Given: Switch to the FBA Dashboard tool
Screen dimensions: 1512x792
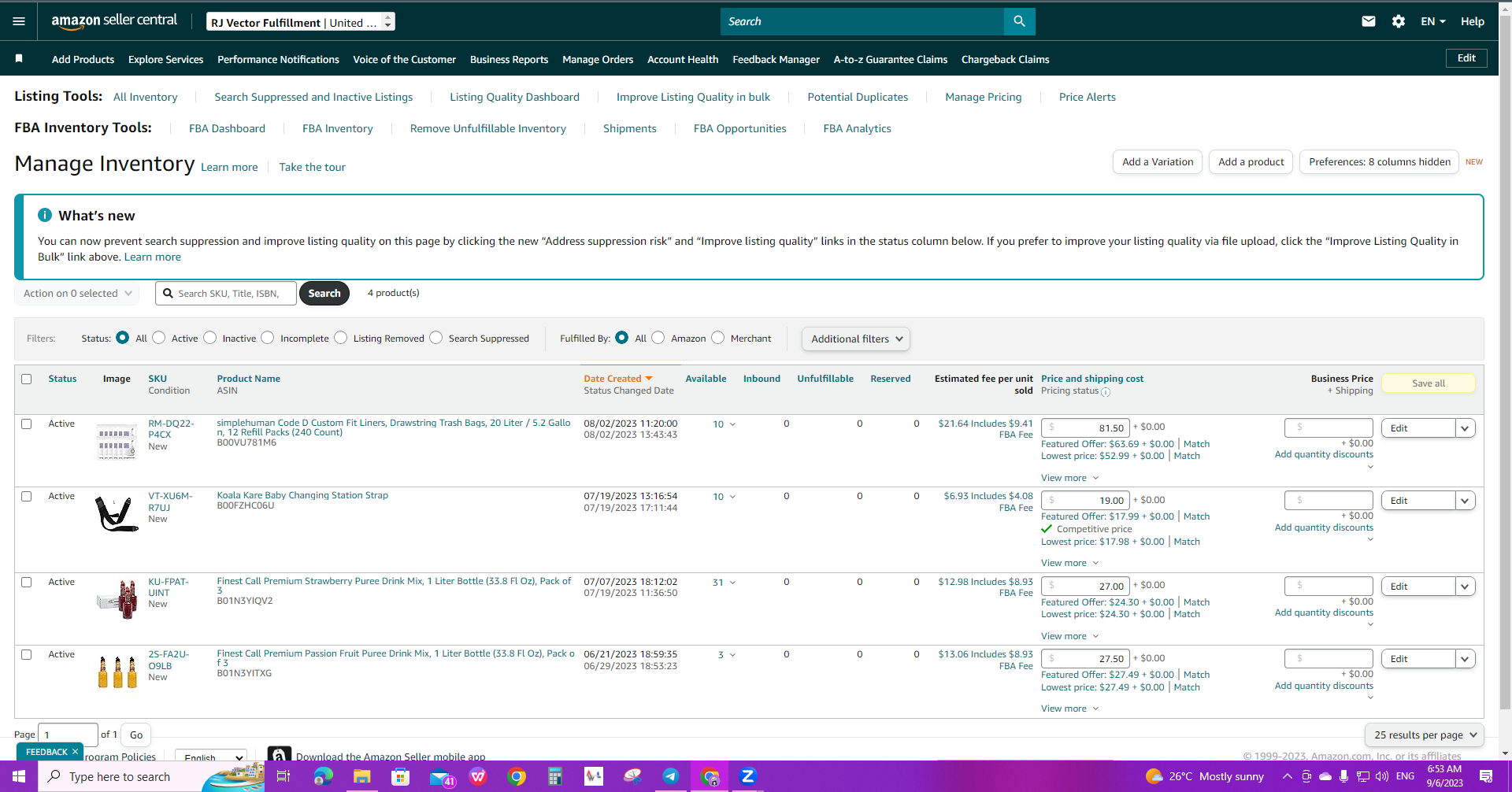Looking at the screenshot, I should [227, 128].
